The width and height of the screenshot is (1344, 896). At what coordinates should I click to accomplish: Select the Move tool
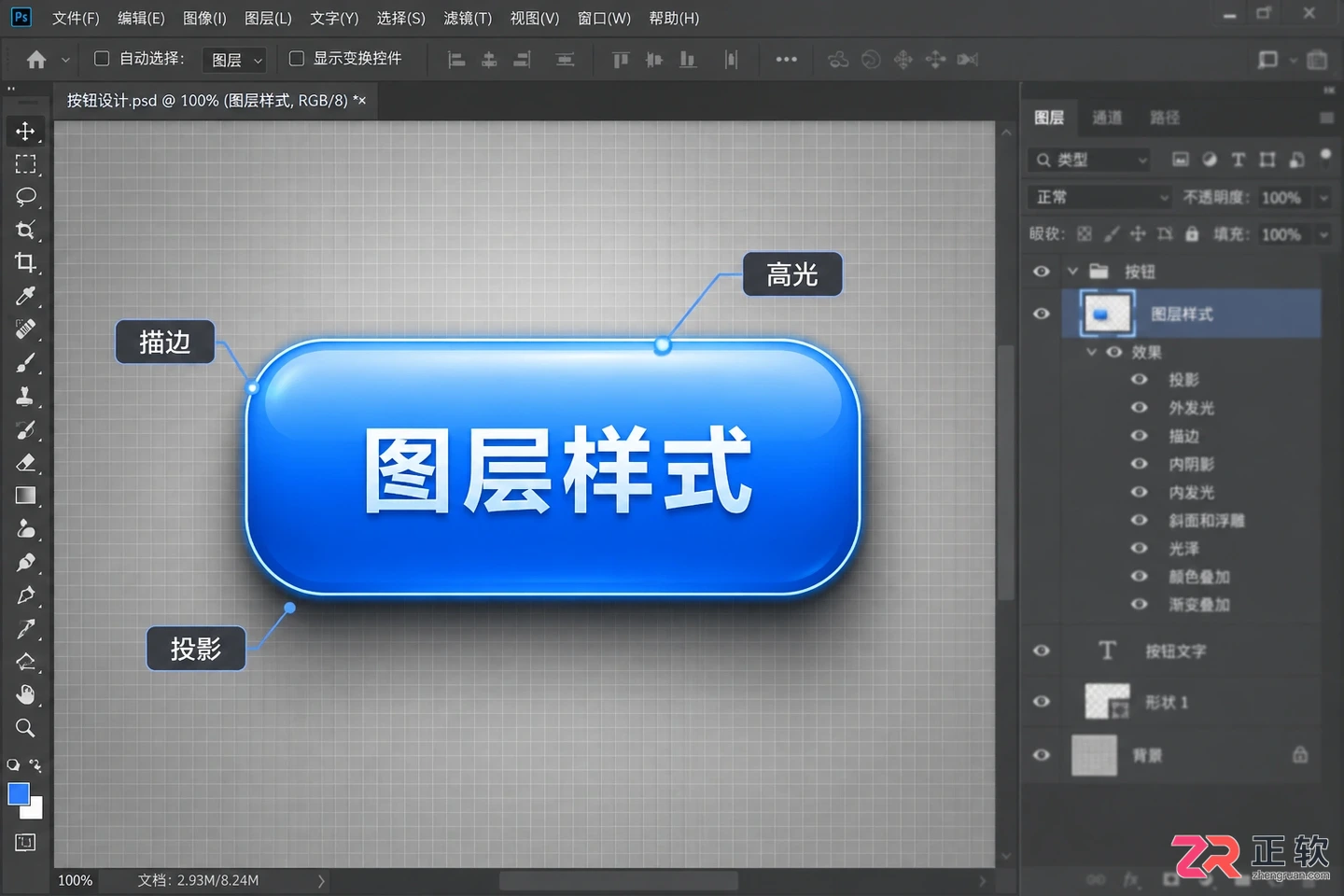(25, 131)
